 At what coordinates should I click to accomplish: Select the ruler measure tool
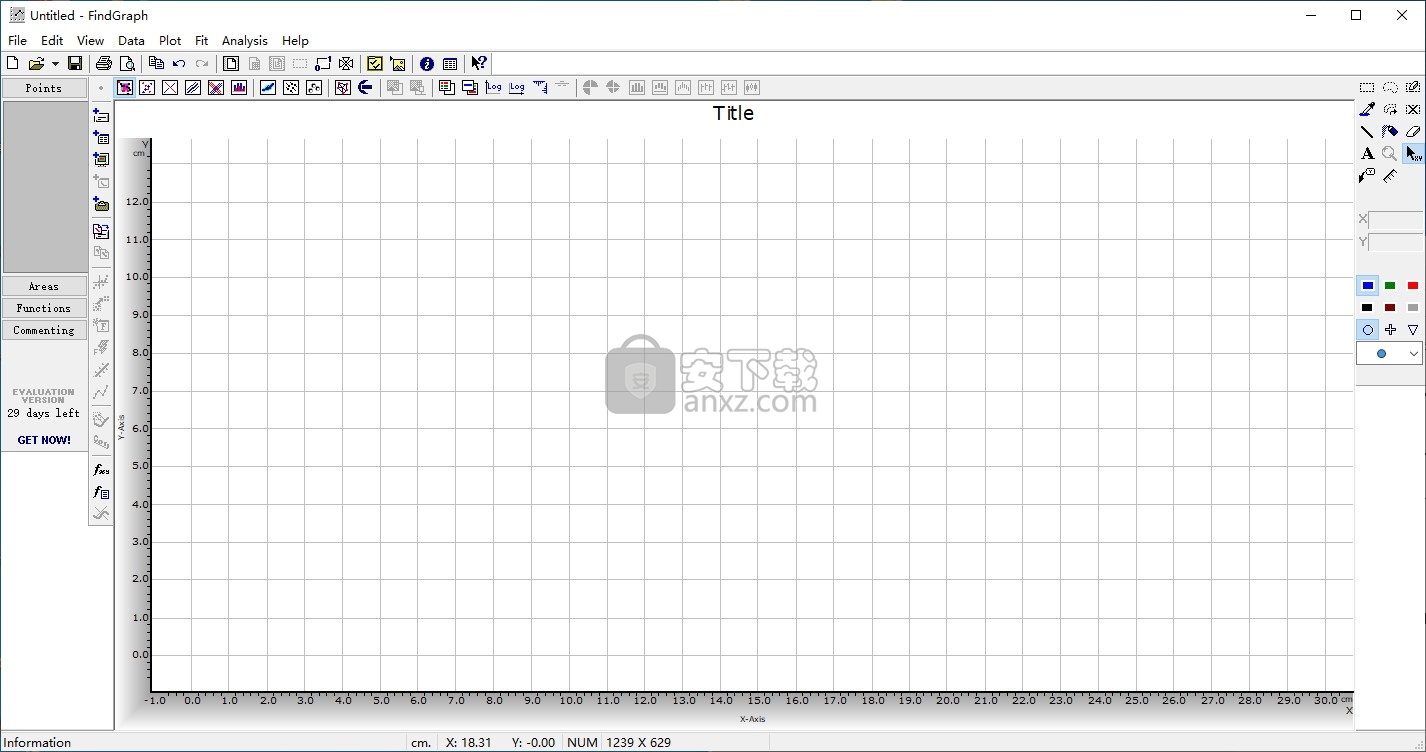pyautogui.click(x=1390, y=175)
